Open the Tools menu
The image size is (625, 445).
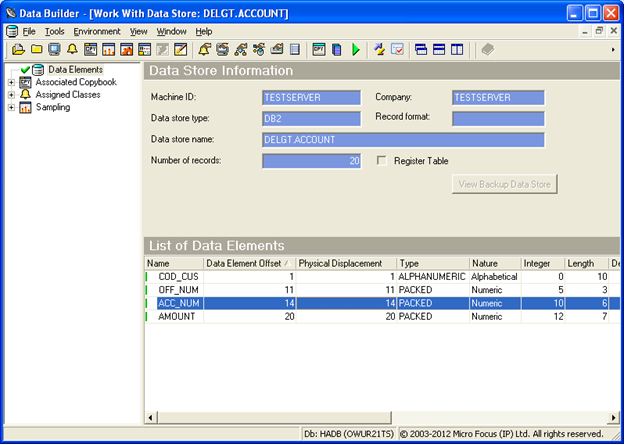click(54, 32)
